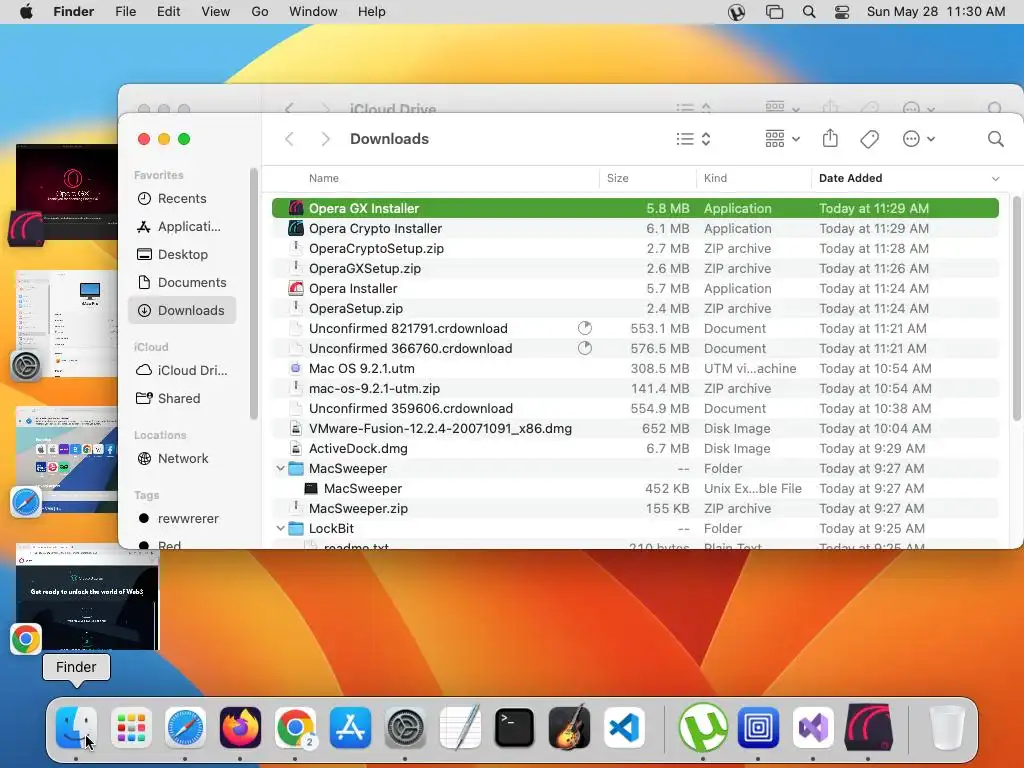Open the Window menu
Screen dimensions: 1024x768
tap(313, 12)
